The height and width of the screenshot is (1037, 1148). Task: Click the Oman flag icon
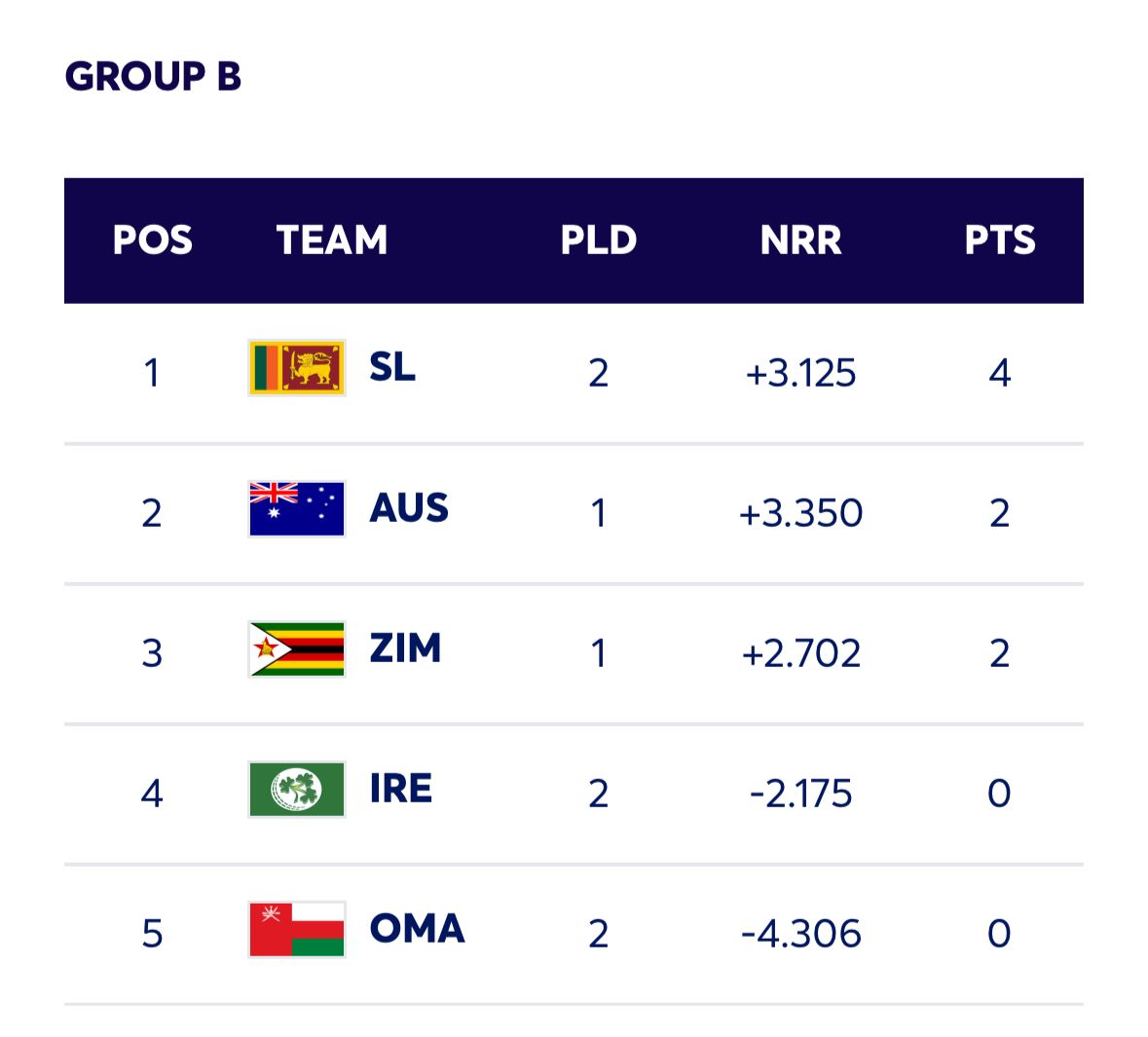click(x=297, y=930)
